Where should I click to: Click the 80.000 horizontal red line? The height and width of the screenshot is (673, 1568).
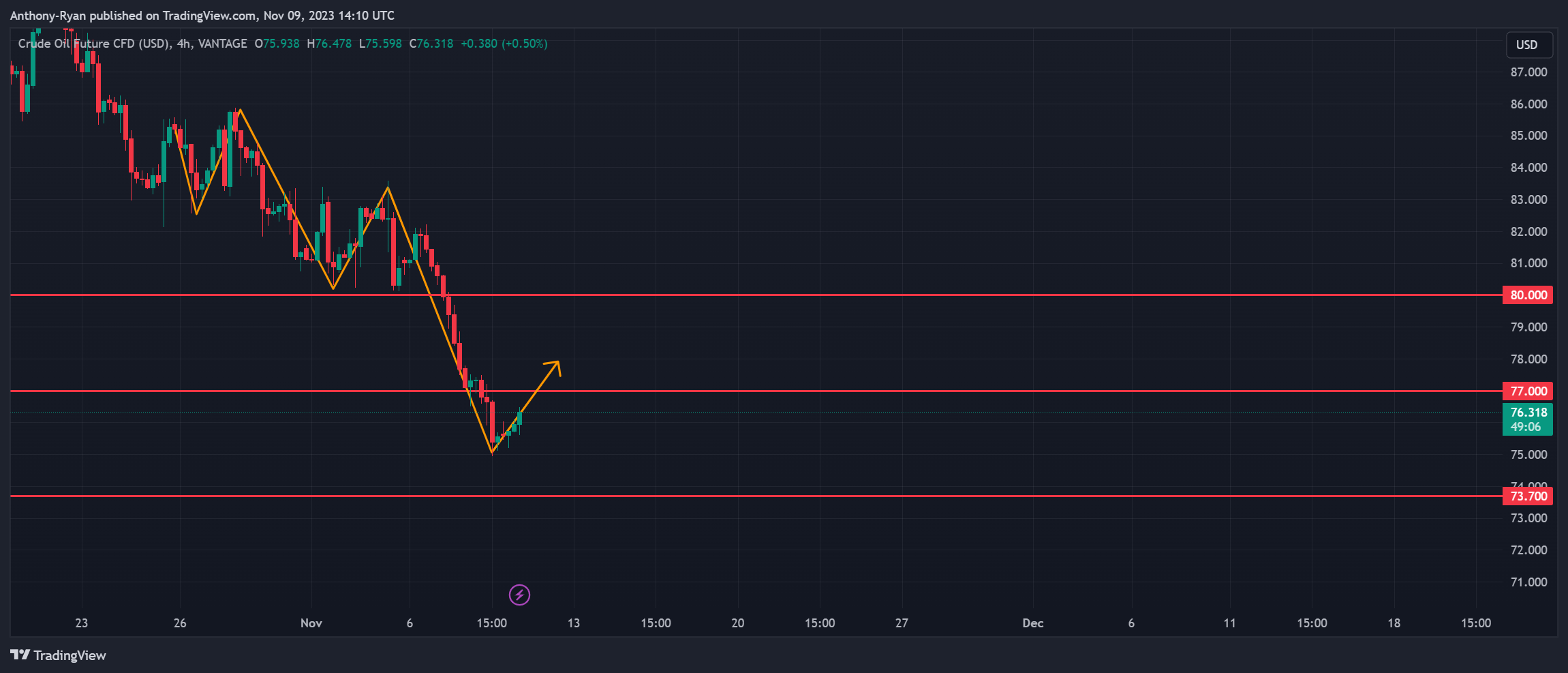756,295
